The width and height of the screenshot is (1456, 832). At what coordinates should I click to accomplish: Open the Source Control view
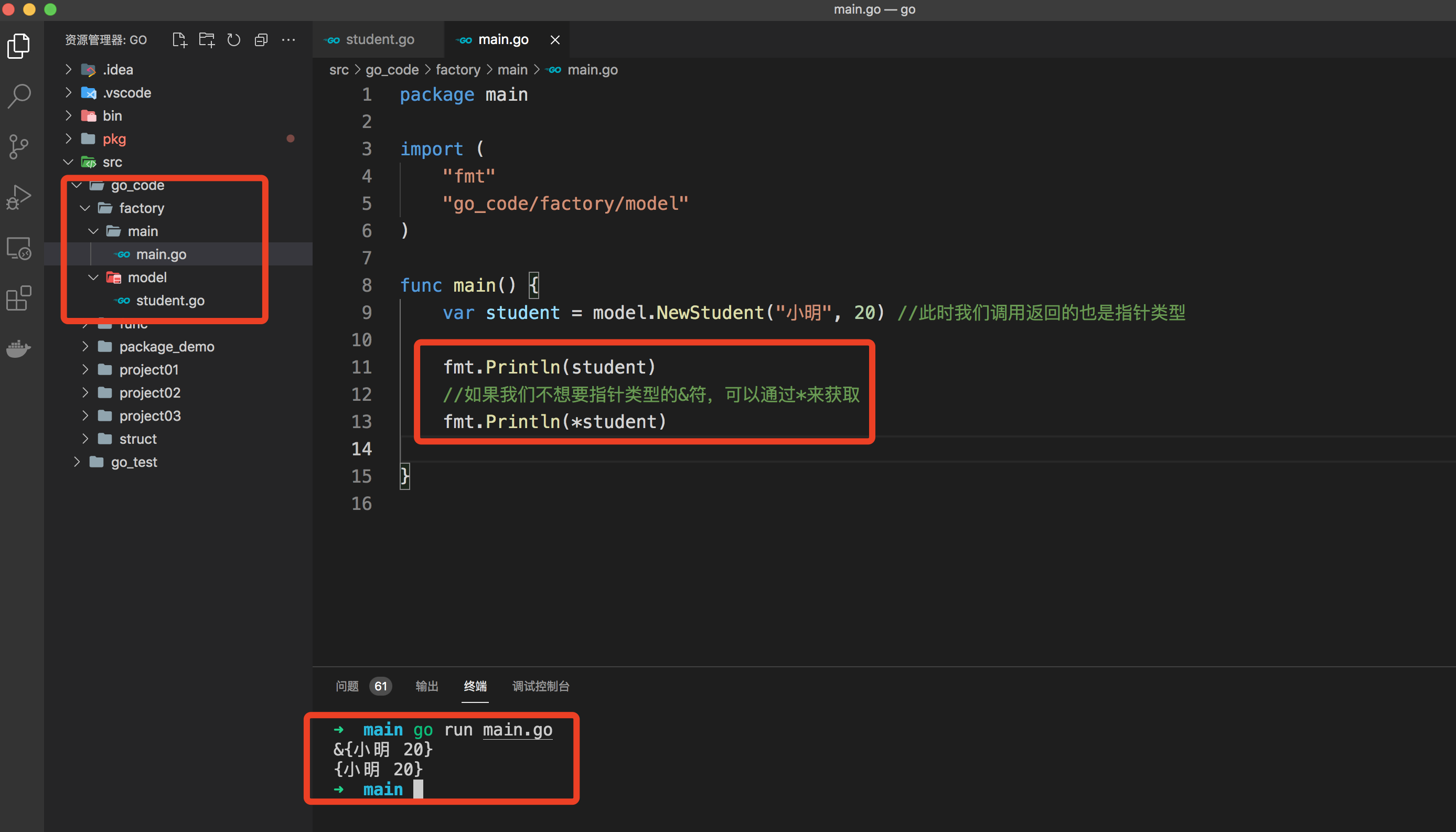click(x=19, y=146)
